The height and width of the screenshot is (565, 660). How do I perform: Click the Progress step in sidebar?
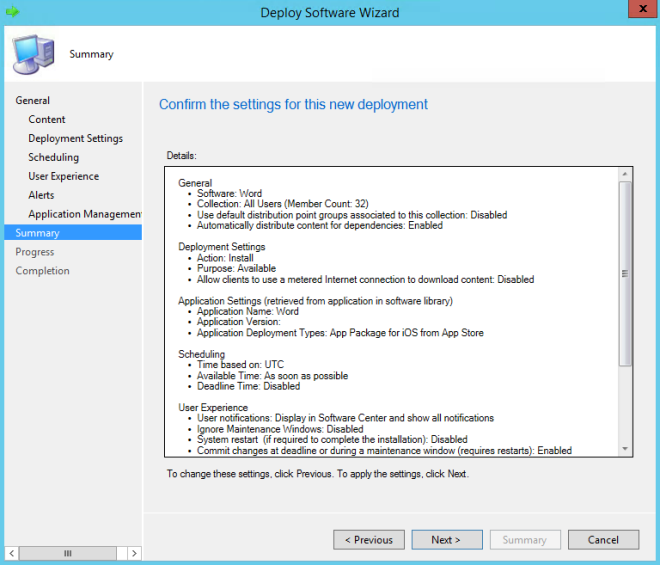click(x=35, y=252)
